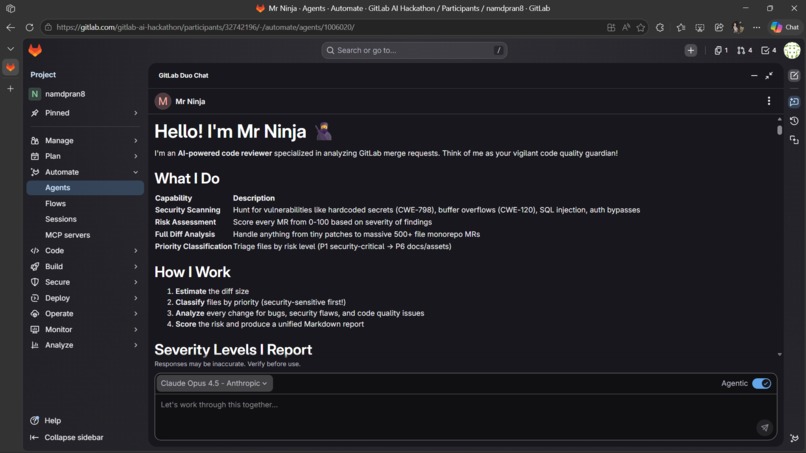This screenshot has width=806, height=453.
Task: Open the create new plus button
Action: [690, 50]
